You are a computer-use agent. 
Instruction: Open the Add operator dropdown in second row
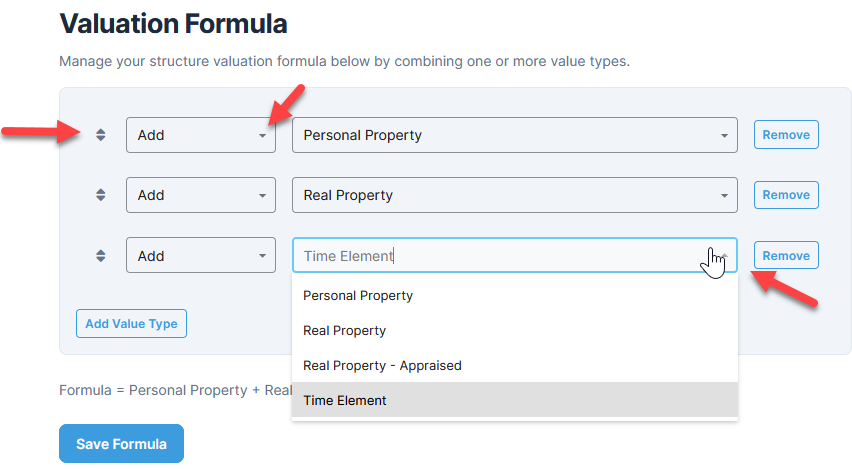pos(201,195)
